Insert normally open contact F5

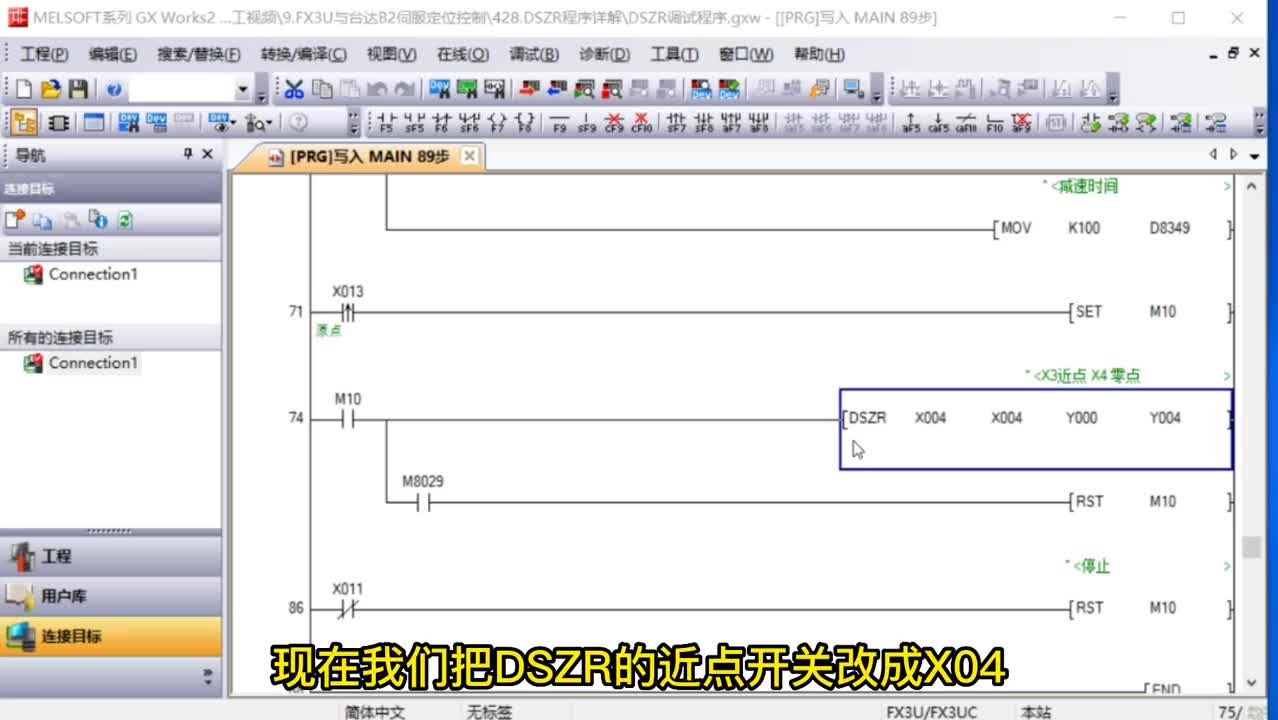click(x=386, y=123)
